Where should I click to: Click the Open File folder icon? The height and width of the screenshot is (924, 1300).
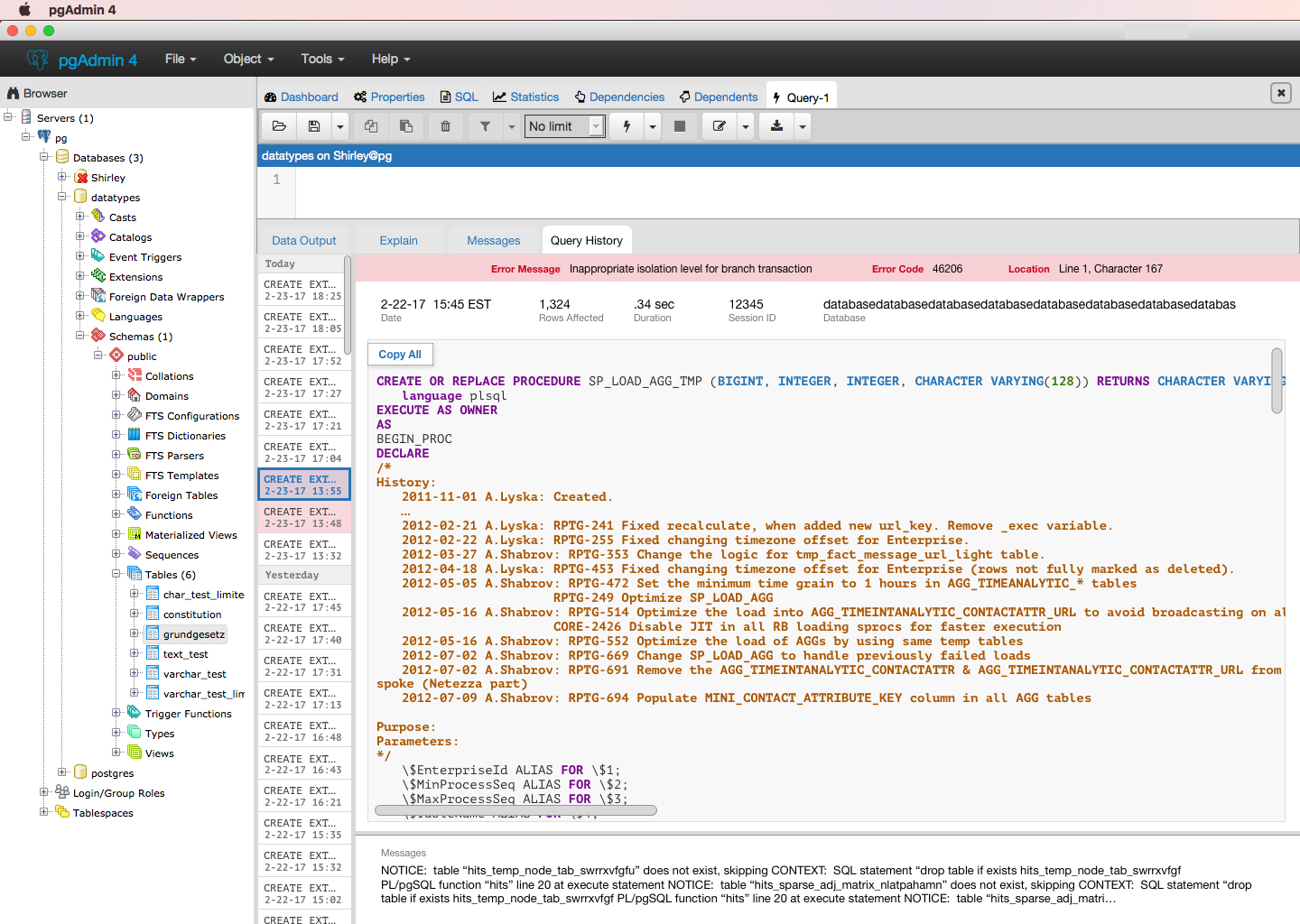(x=279, y=126)
